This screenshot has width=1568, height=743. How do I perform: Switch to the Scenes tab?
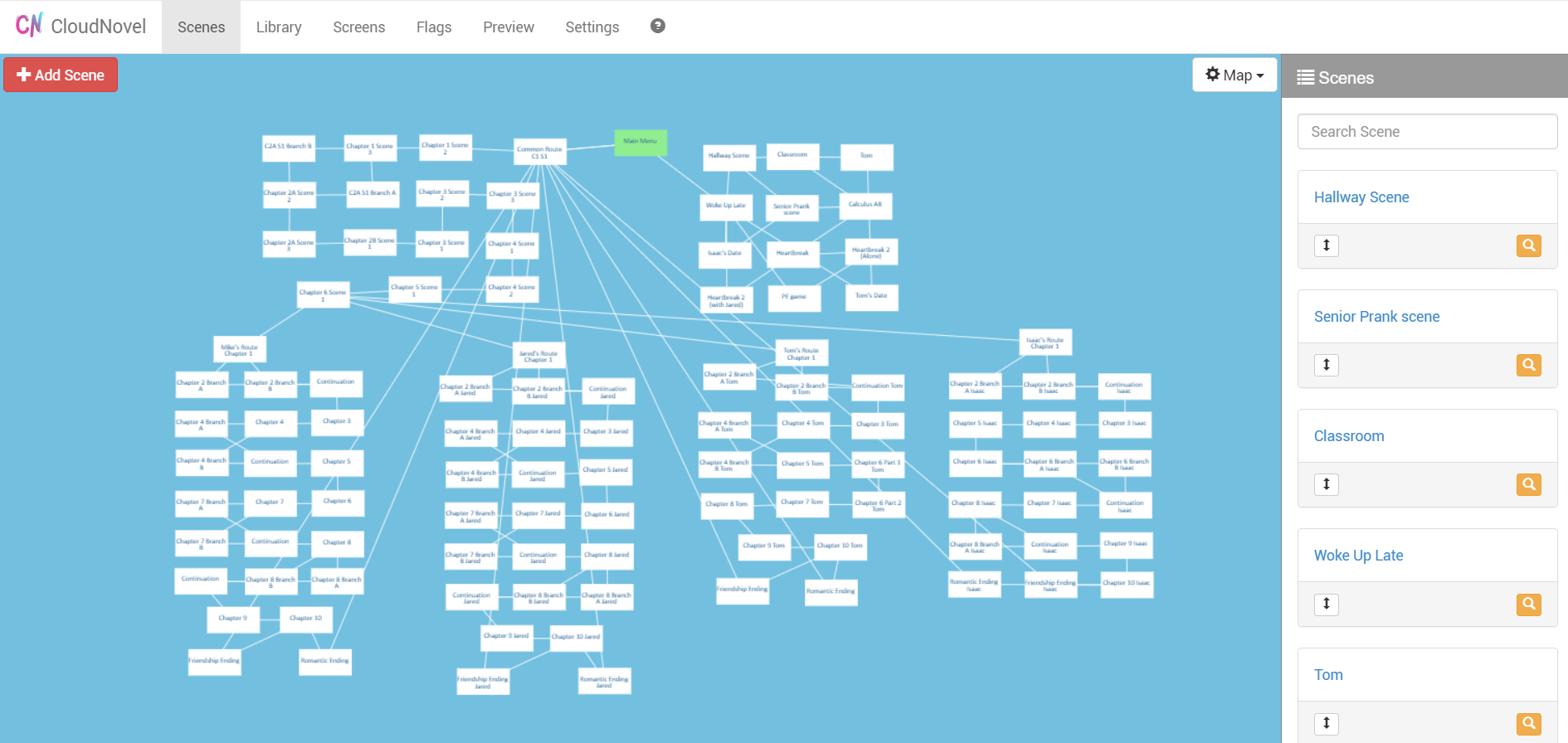pyautogui.click(x=201, y=27)
